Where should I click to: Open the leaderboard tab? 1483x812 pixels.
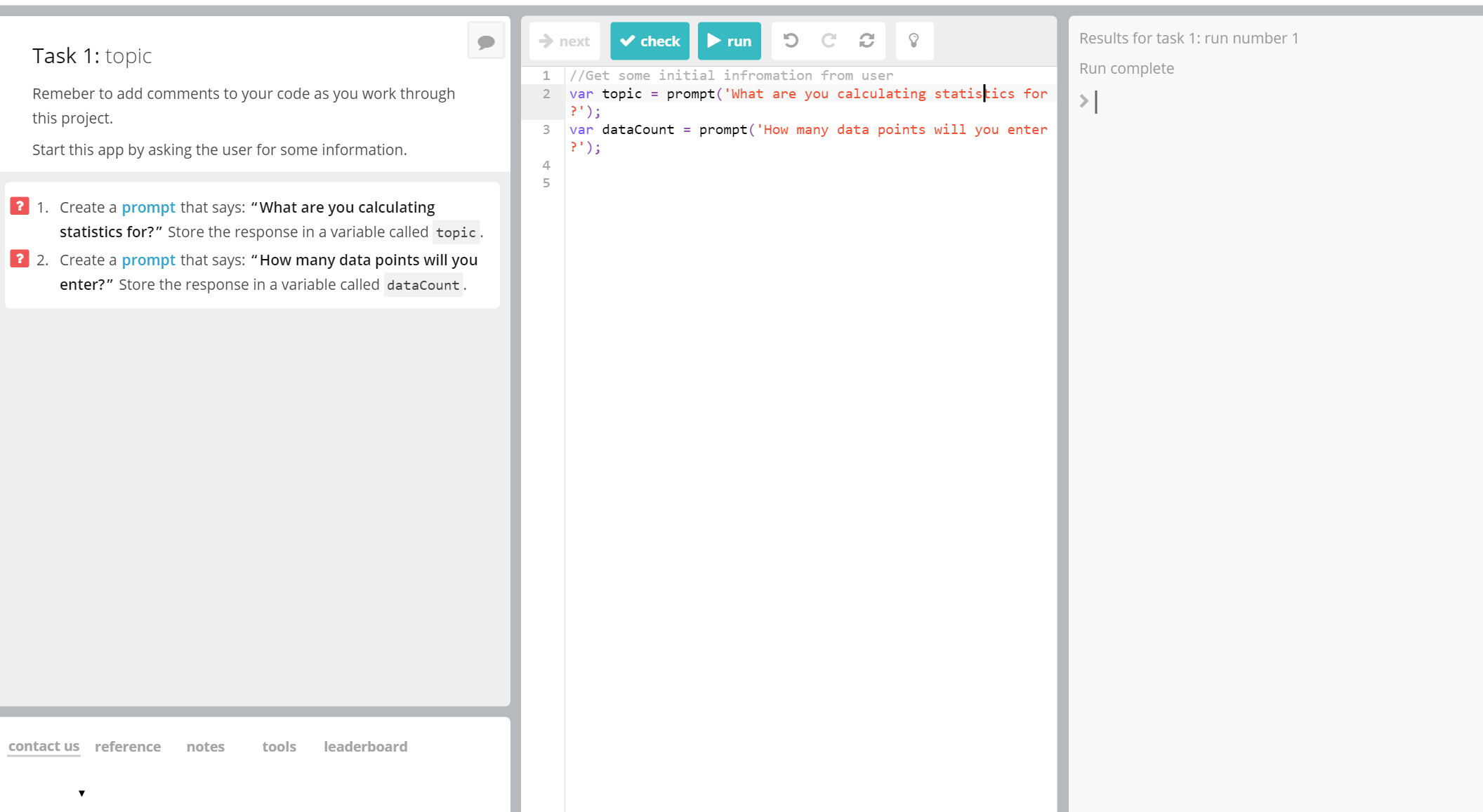coord(365,747)
